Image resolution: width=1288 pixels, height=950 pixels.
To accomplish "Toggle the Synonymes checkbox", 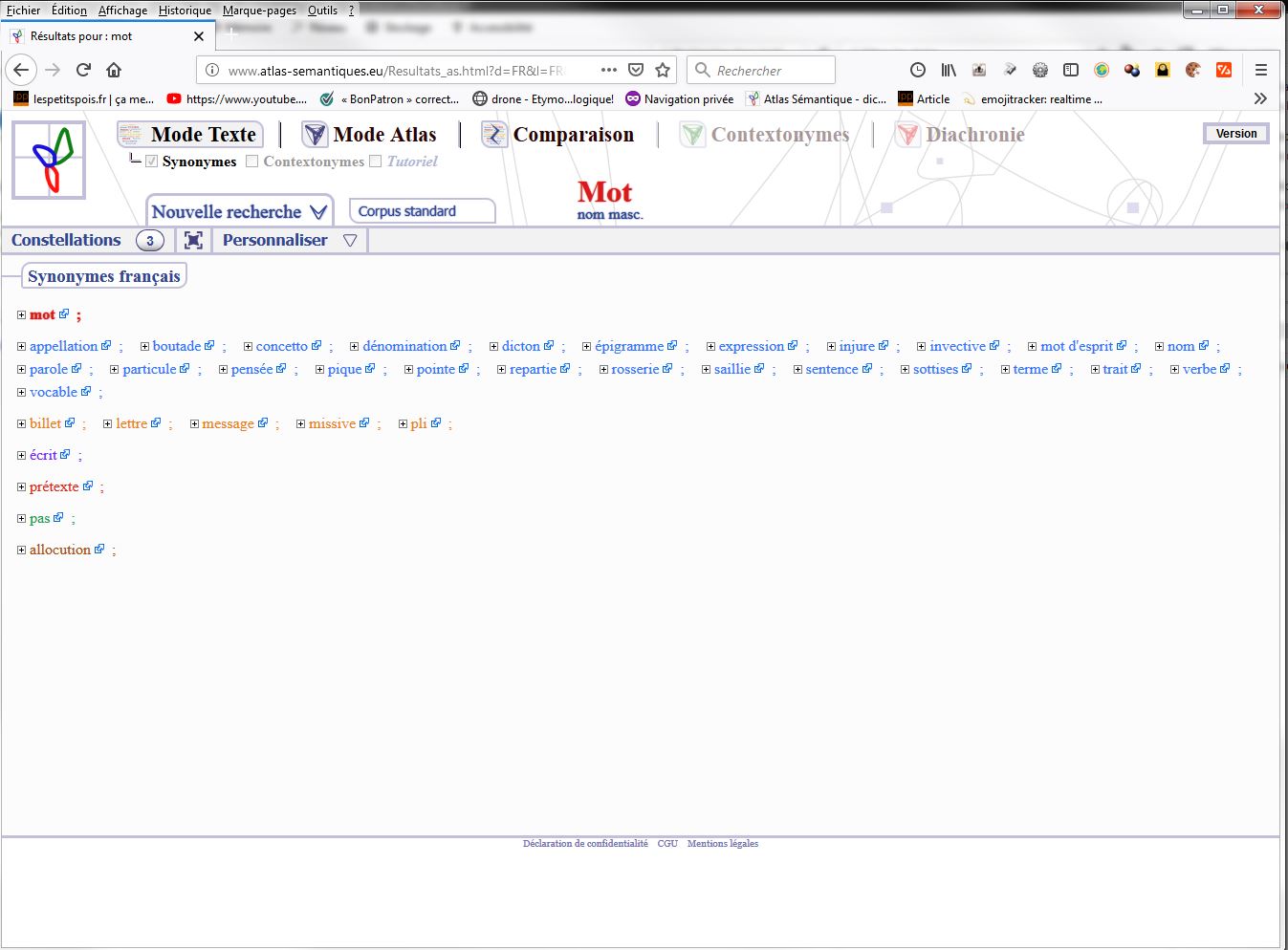I will tap(151, 162).
